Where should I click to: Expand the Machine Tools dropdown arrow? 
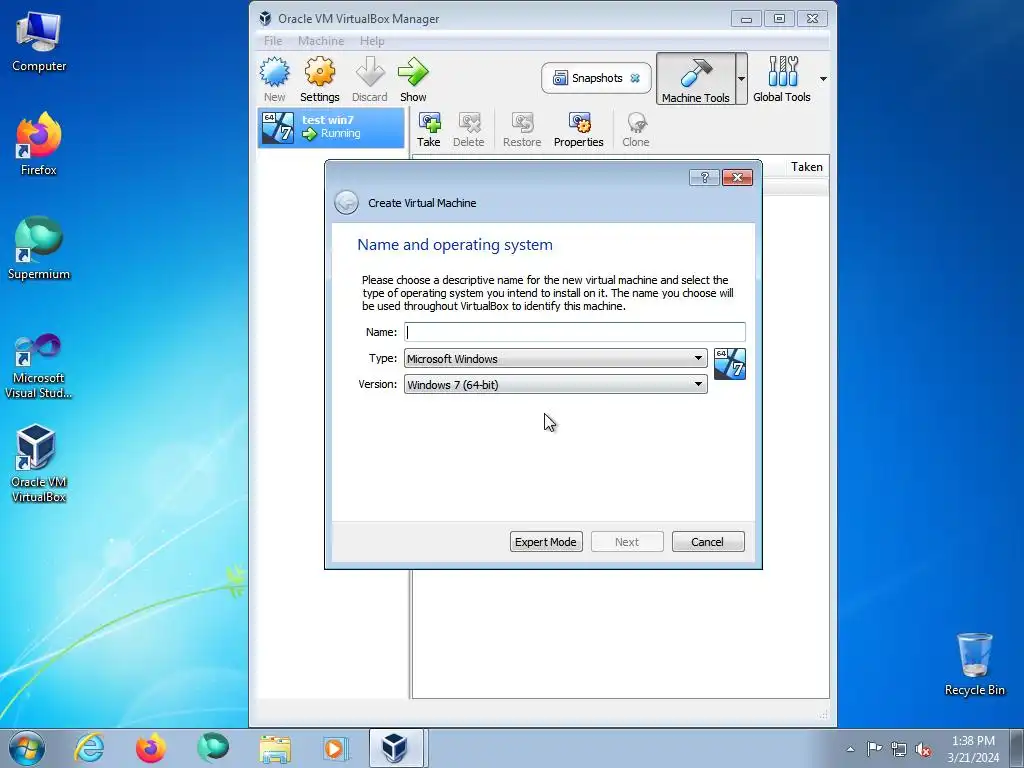(741, 79)
